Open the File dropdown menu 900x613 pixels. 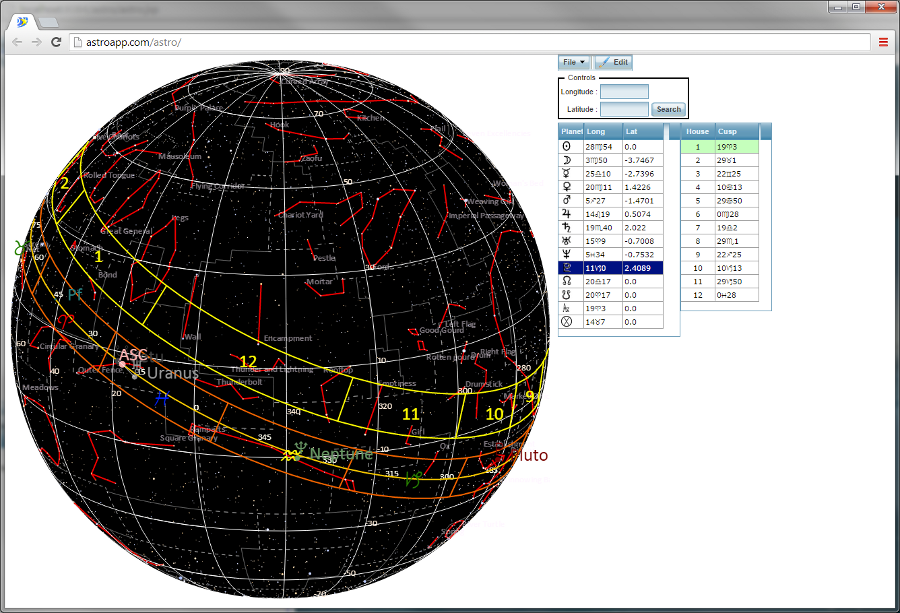(x=574, y=62)
